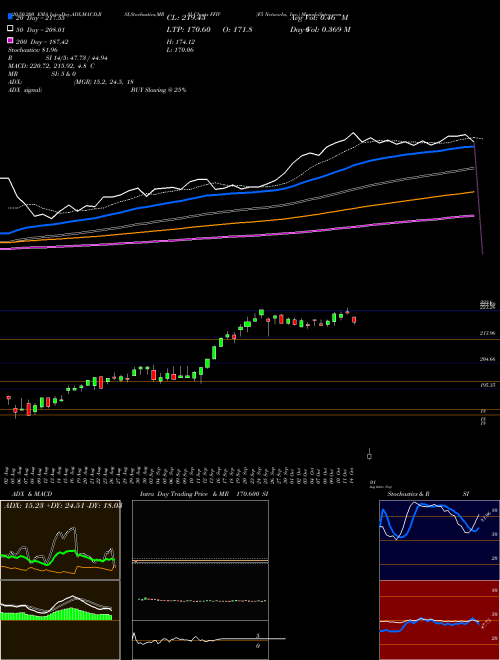Click the last red candlestick on 14 Oct

[354, 320]
